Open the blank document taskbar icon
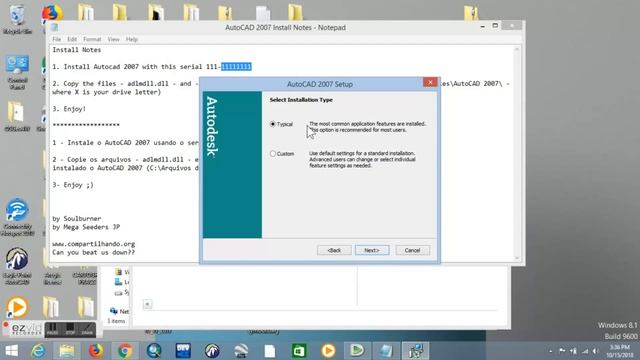The height and width of the screenshot is (360, 640). coord(270,351)
